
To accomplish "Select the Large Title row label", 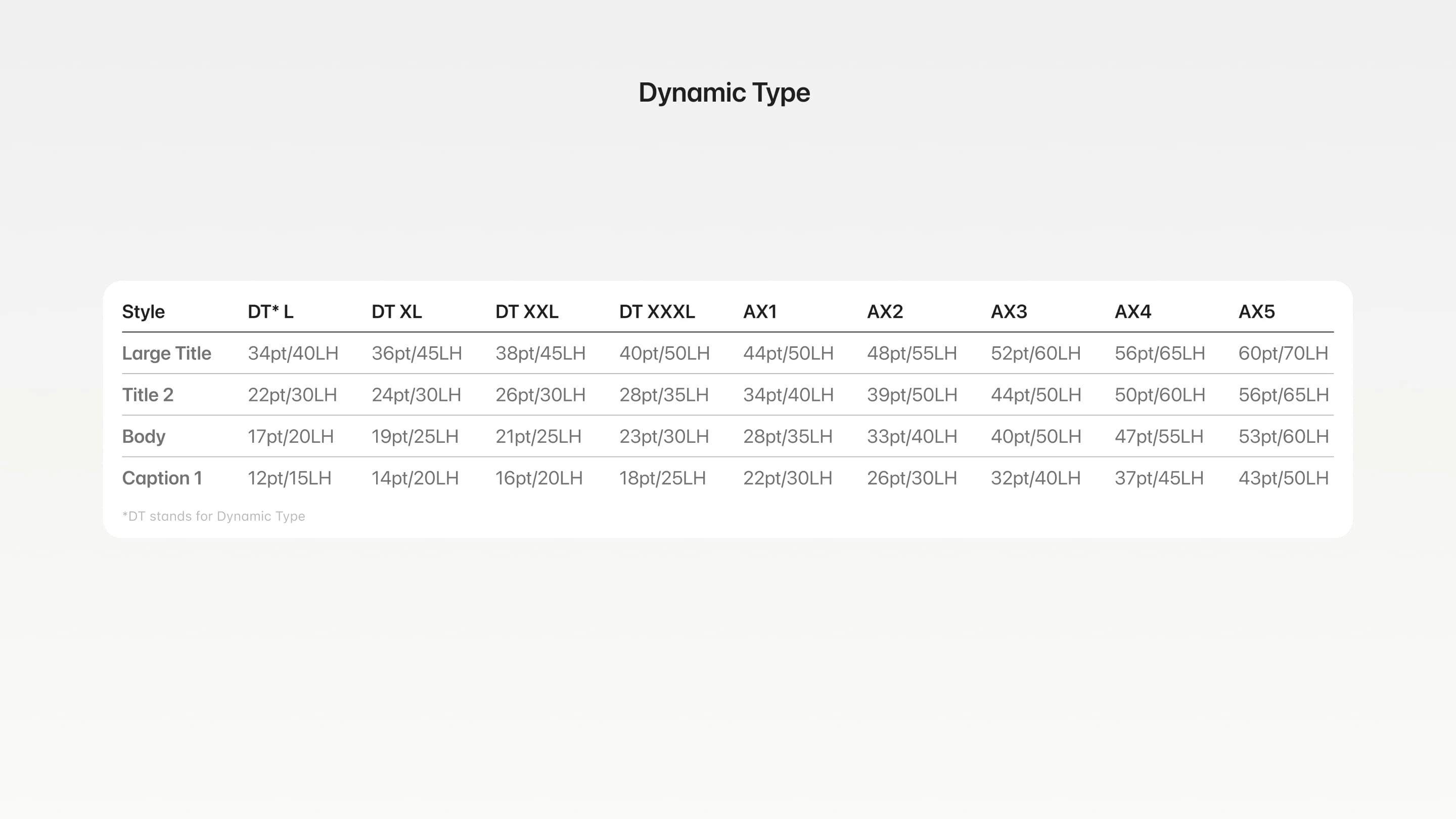I will pyautogui.click(x=167, y=353).
